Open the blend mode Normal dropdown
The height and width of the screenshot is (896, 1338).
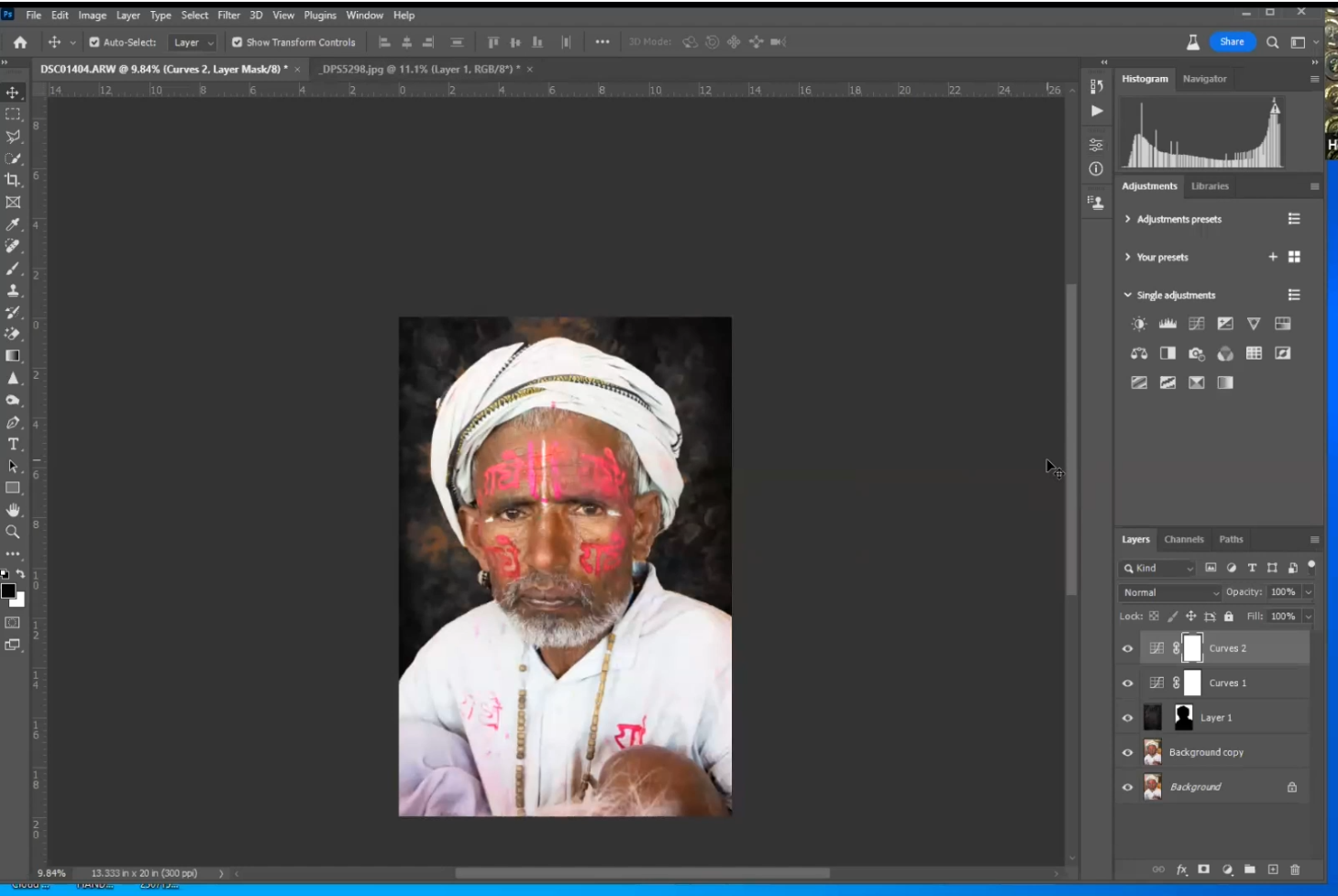tap(1170, 592)
